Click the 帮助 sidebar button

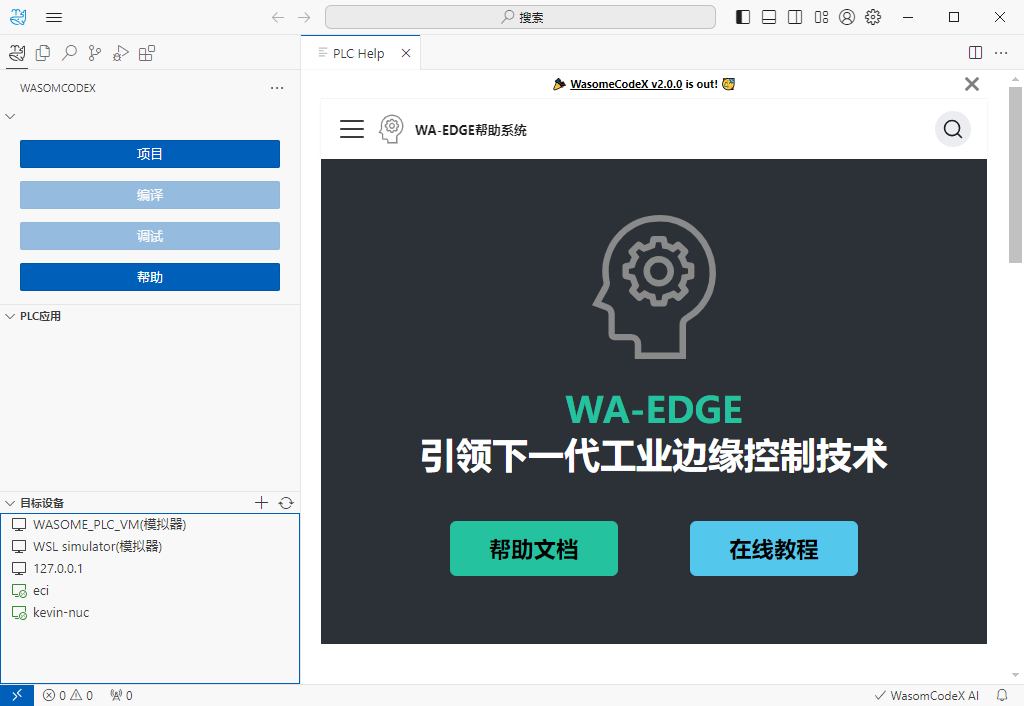click(x=150, y=277)
